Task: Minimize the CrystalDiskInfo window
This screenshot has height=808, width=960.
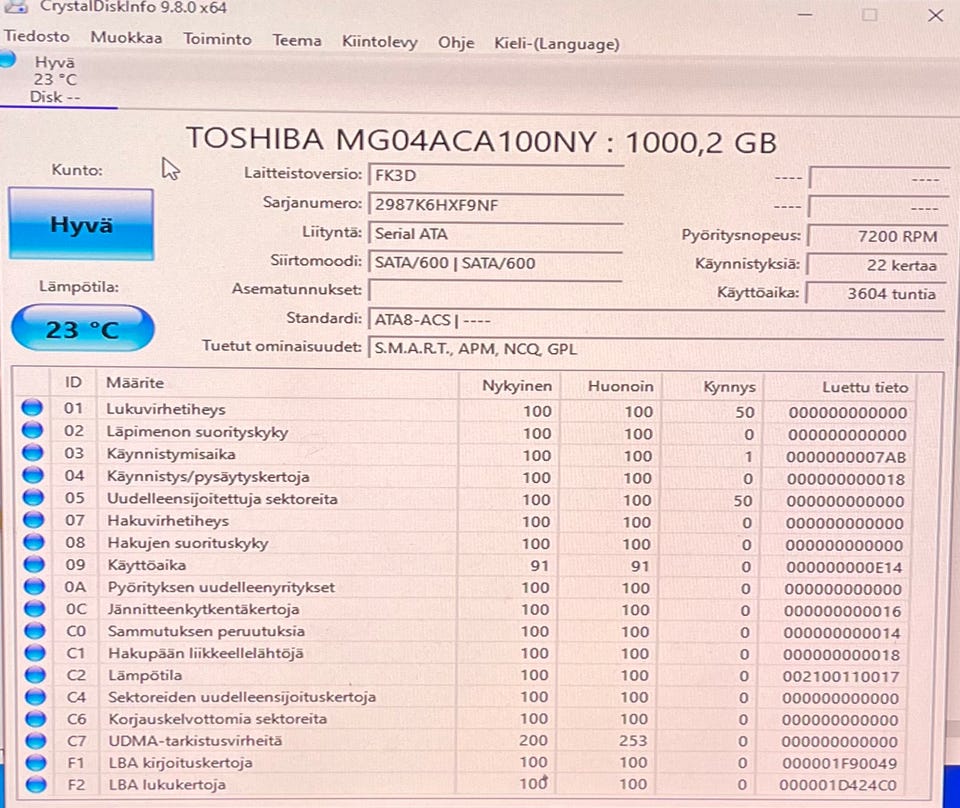Action: [x=805, y=15]
